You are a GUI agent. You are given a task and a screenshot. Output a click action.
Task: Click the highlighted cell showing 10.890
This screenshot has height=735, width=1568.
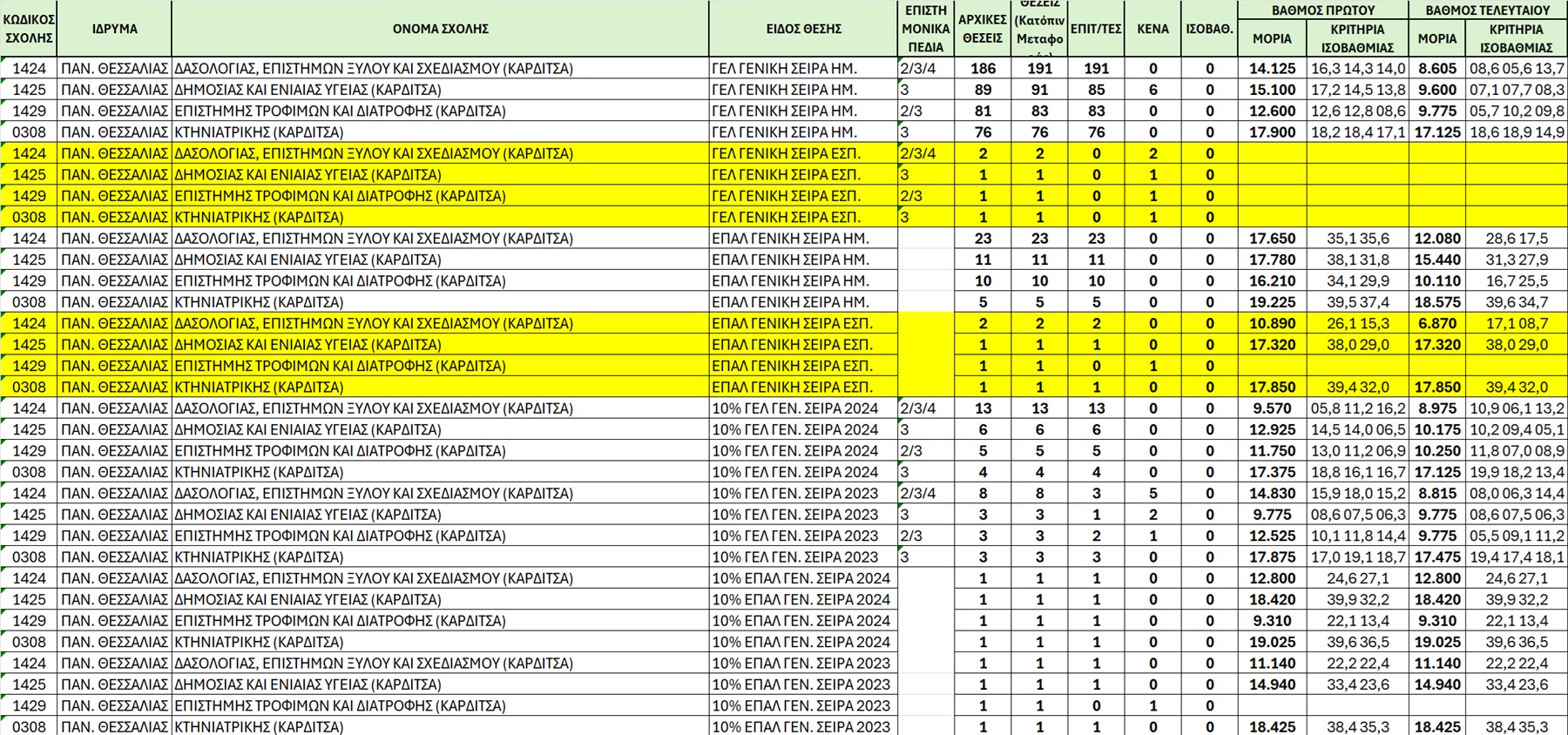pyautogui.click(x=1272, y=323)
